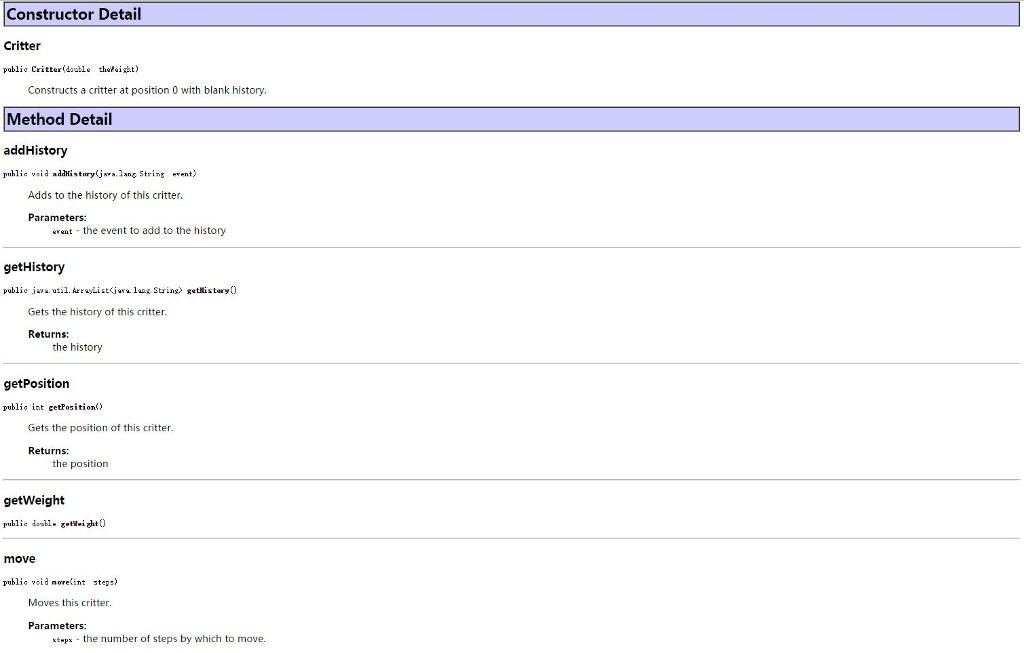
Task: Click 'Adds to the history of this critter' text
Action: (x=105, y=195)
